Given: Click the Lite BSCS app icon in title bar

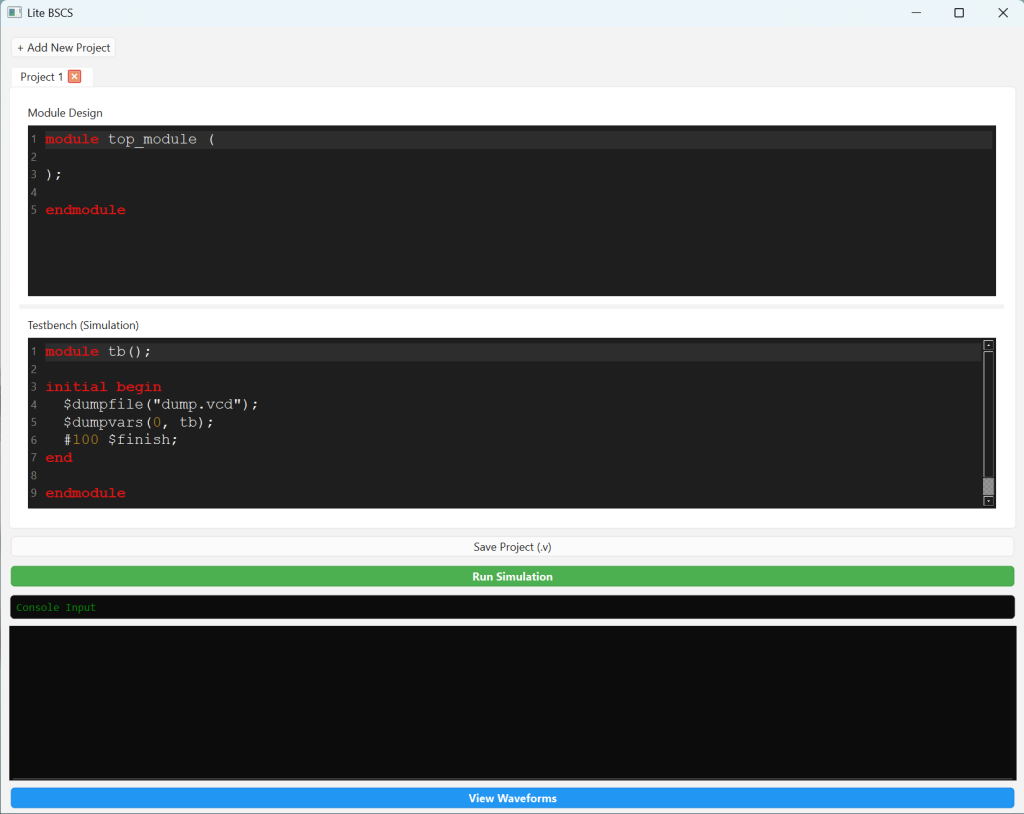Looking at the screenshot, I should 14,13.
